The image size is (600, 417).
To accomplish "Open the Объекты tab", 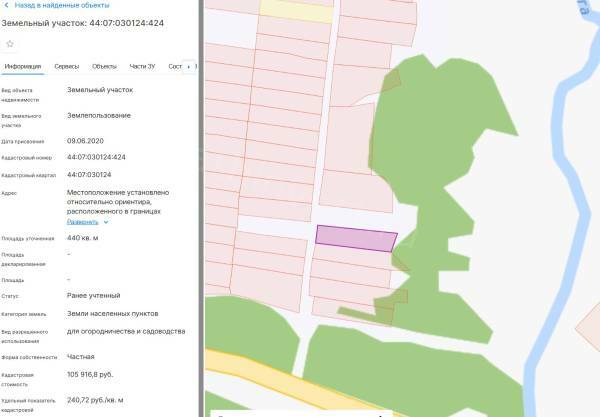I will [x=104, y=66].
